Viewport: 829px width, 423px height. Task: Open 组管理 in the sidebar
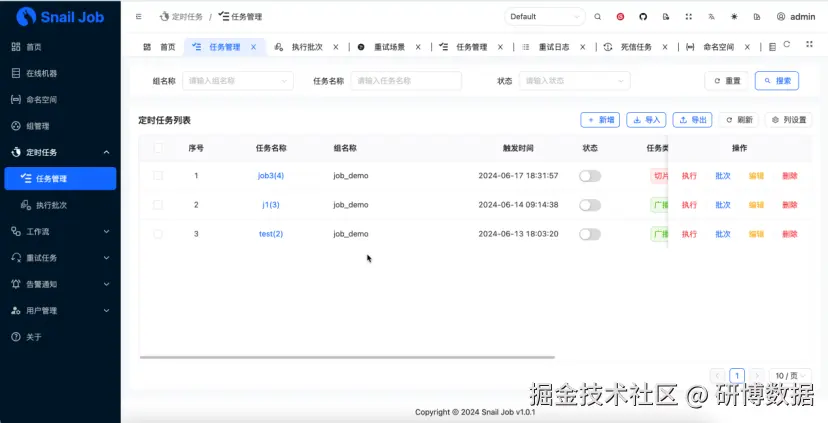click(60, 126)
